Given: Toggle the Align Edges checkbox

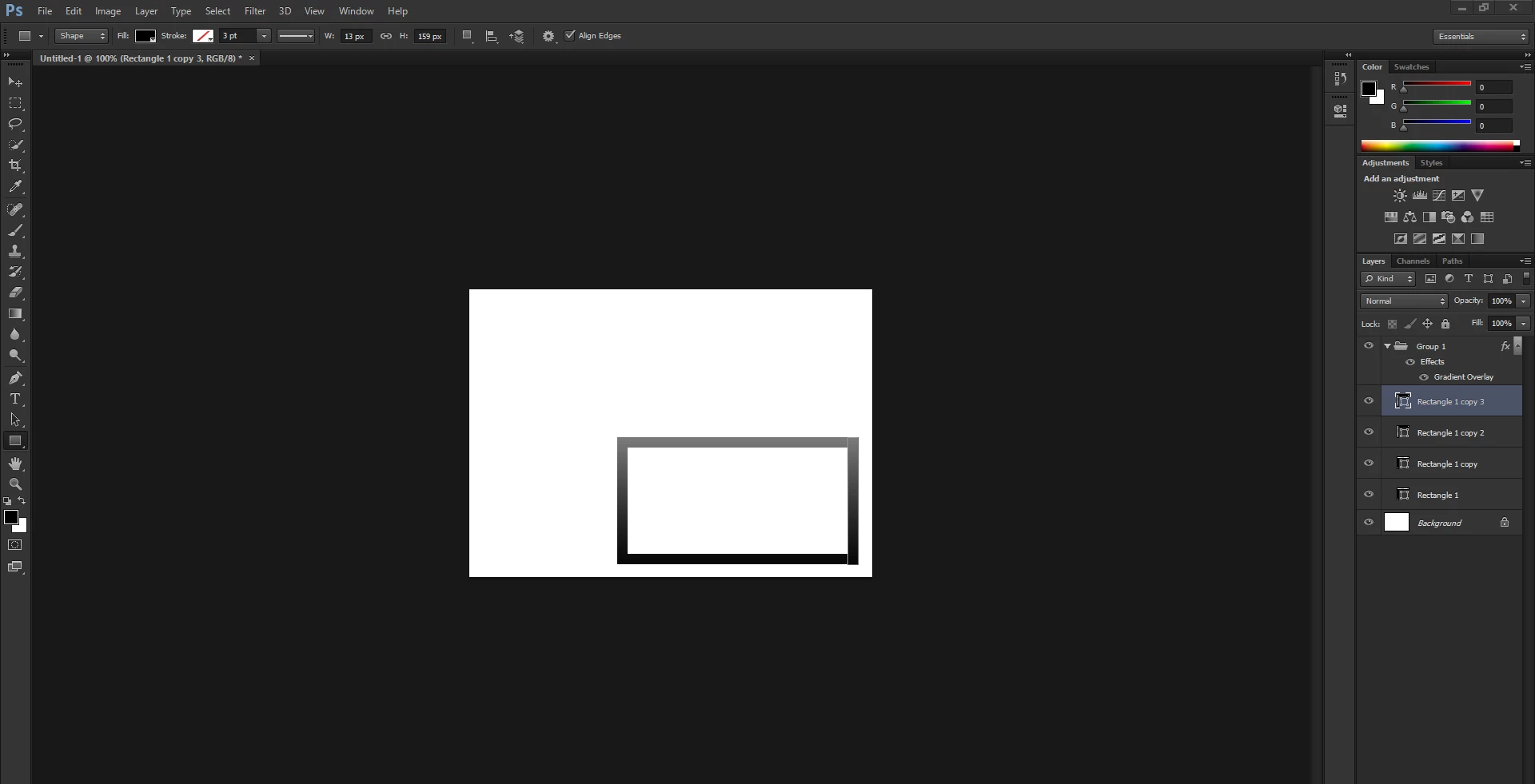Looking at the screenshot, I should click(570, 35).
